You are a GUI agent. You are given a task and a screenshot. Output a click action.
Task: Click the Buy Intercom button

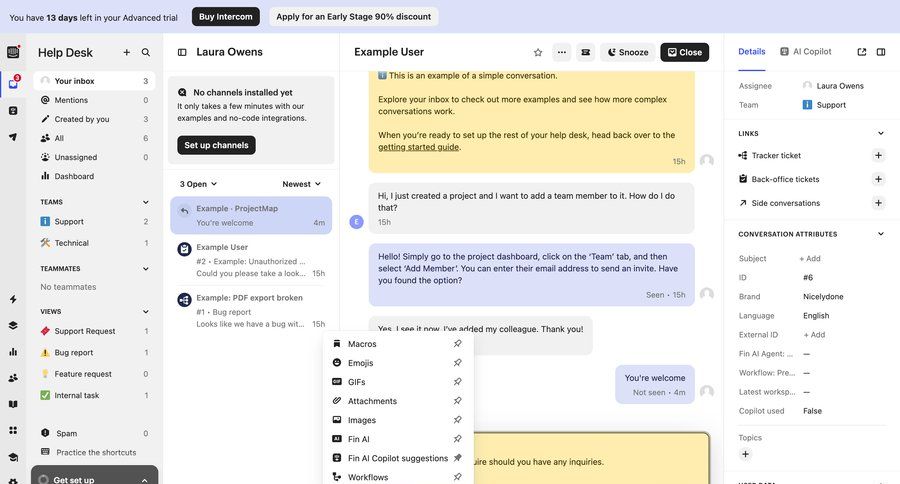[226, 17]
